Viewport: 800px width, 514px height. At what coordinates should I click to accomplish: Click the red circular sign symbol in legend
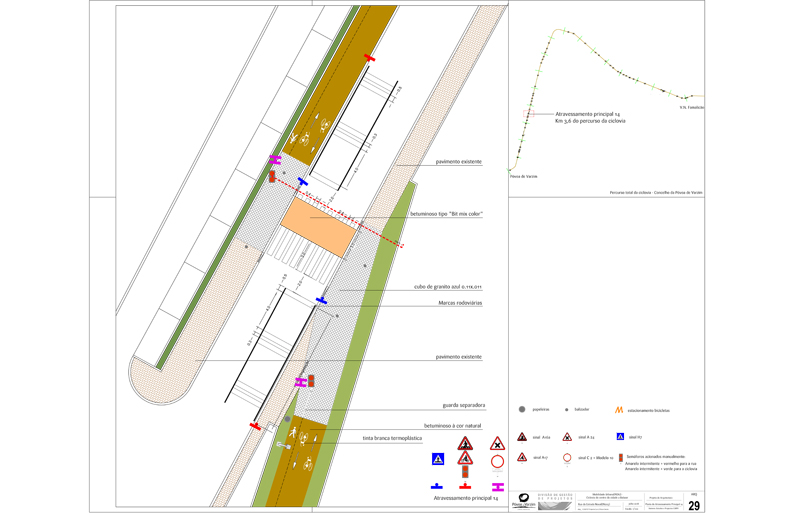point(567,458)
